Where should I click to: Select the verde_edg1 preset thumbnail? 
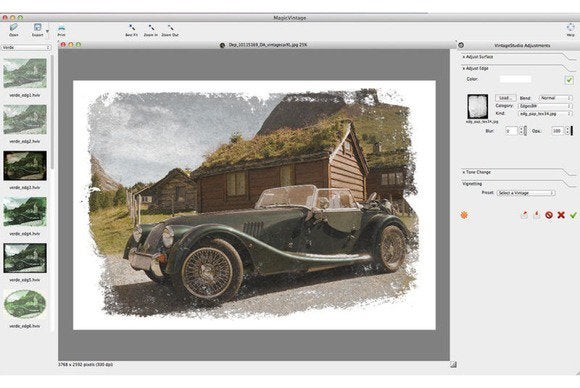tap(25, 73)
